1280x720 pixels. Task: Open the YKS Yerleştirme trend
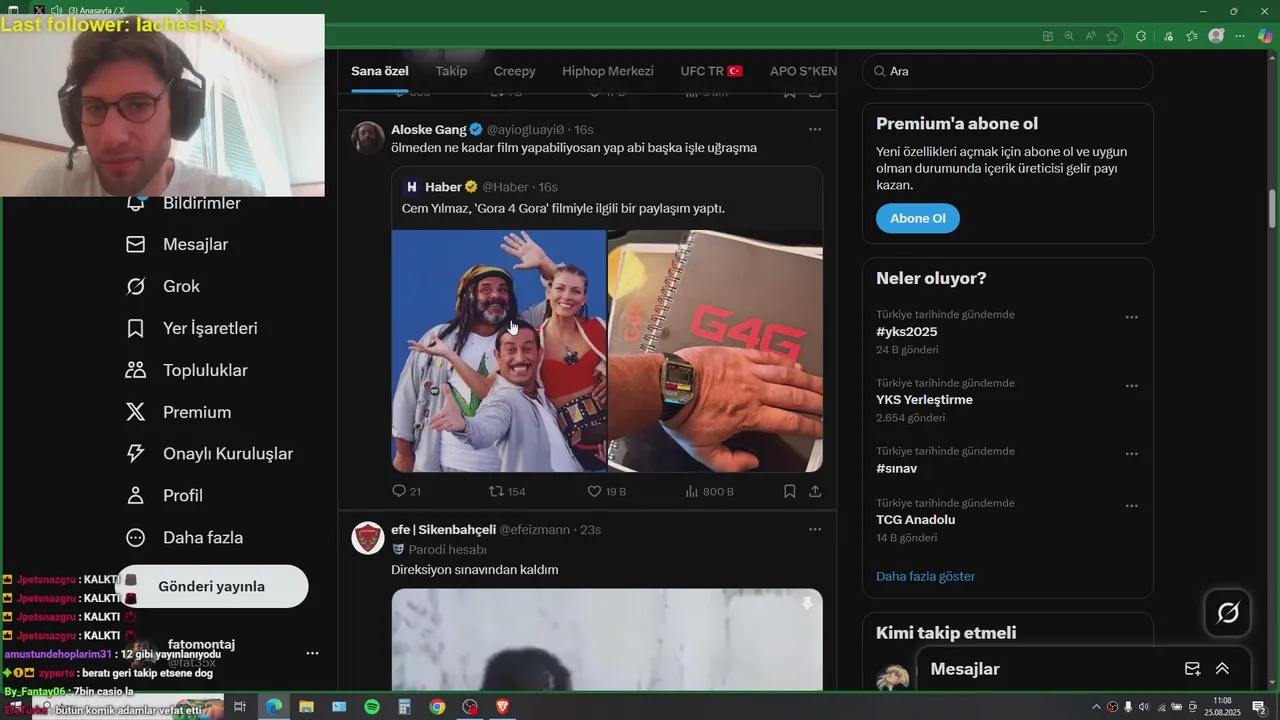924,400
